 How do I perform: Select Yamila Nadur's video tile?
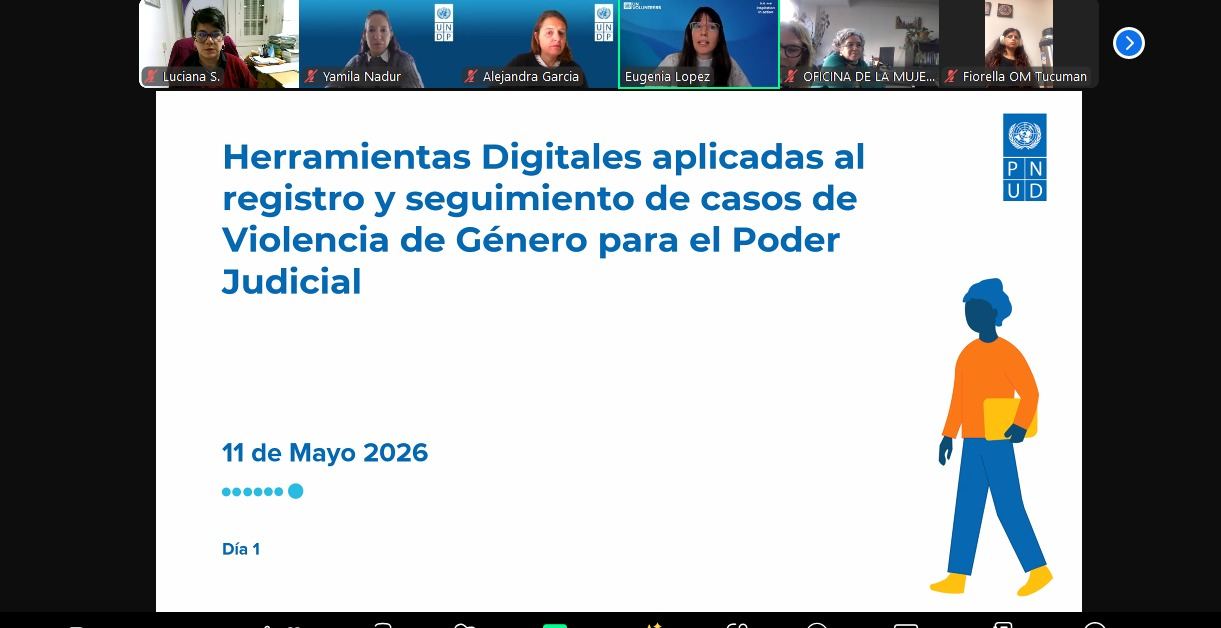pyautogui.click(x=379, y=43)
